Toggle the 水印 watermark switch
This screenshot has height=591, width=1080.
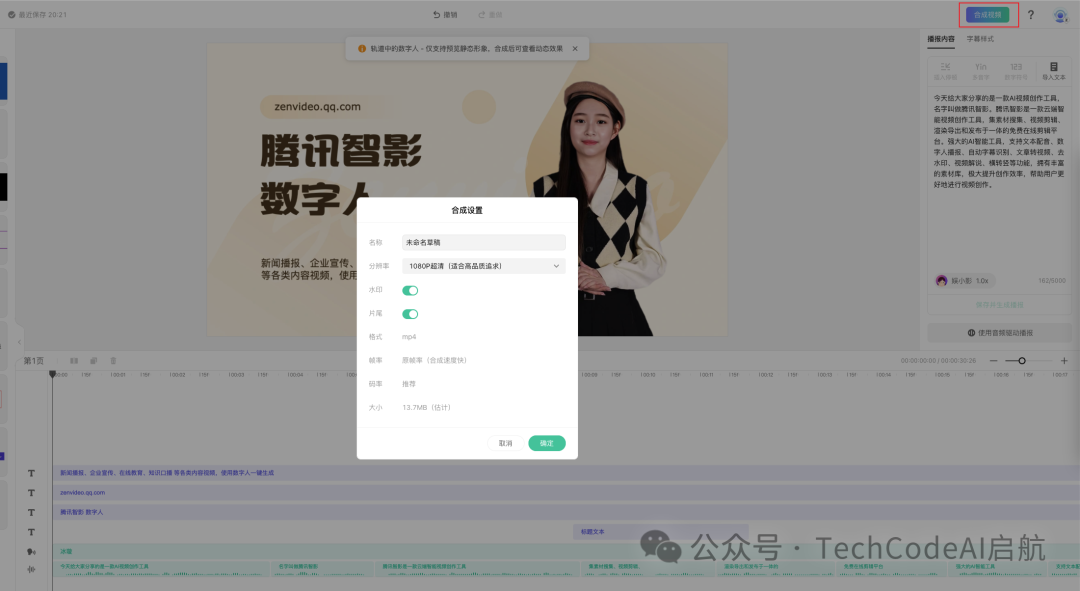click(x=410, y=290)
